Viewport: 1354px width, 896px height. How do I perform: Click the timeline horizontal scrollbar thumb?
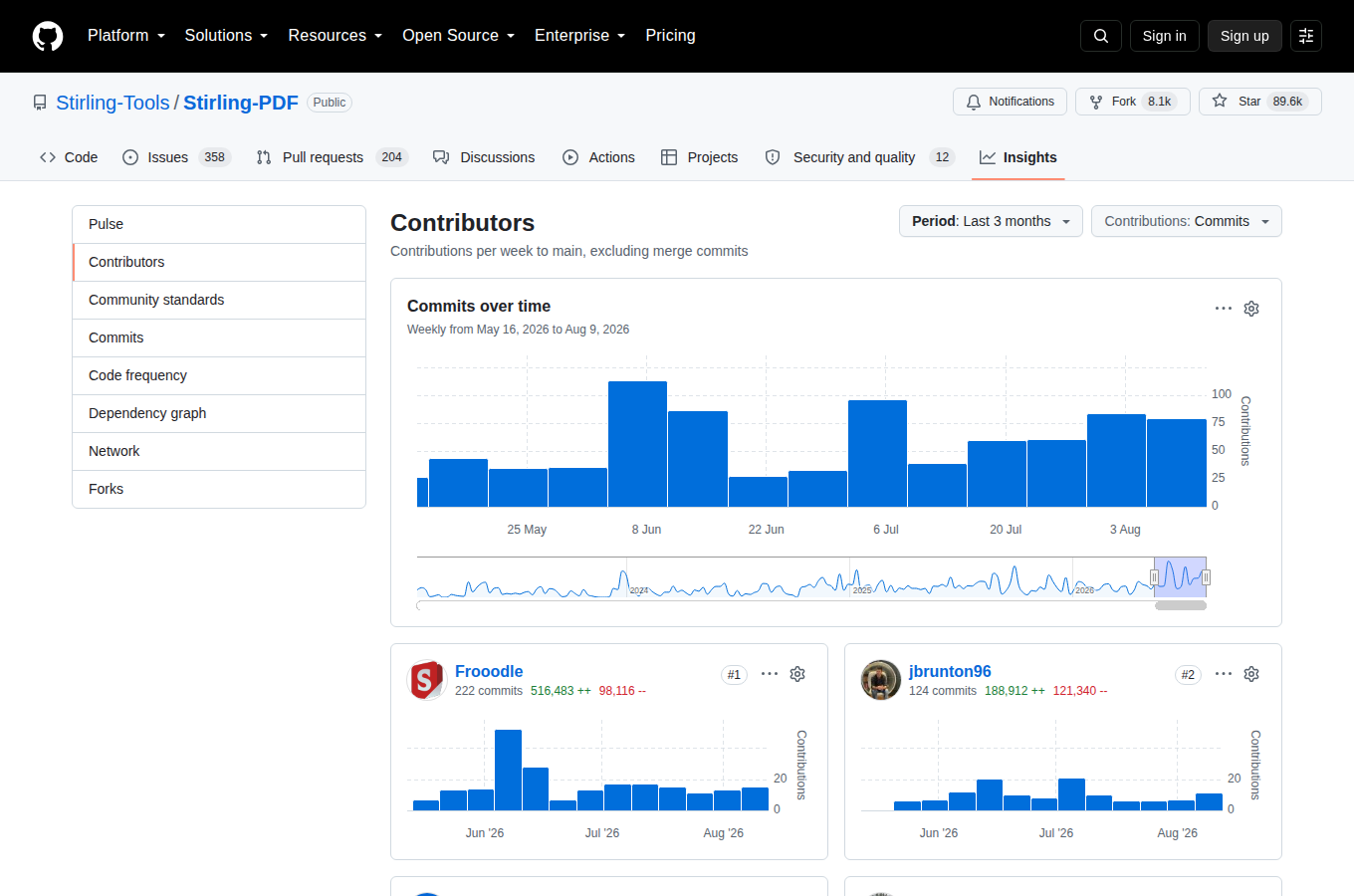click(x=1181, y=605)
